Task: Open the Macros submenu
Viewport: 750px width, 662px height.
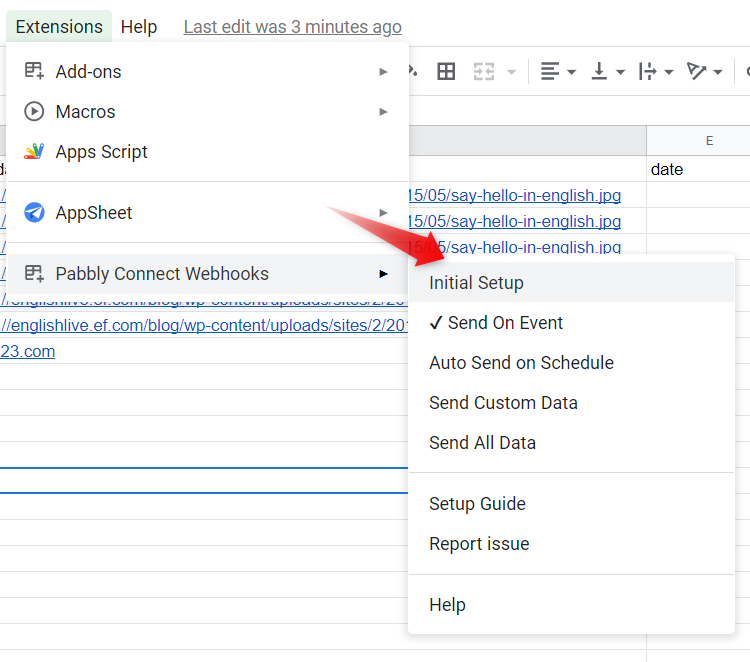Action: 207,112
